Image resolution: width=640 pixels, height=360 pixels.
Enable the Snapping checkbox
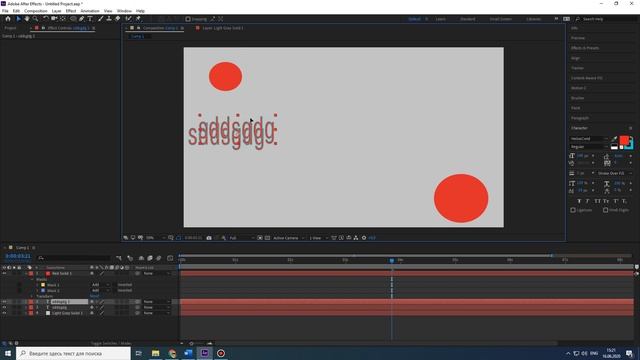click(x=188, y=19)
